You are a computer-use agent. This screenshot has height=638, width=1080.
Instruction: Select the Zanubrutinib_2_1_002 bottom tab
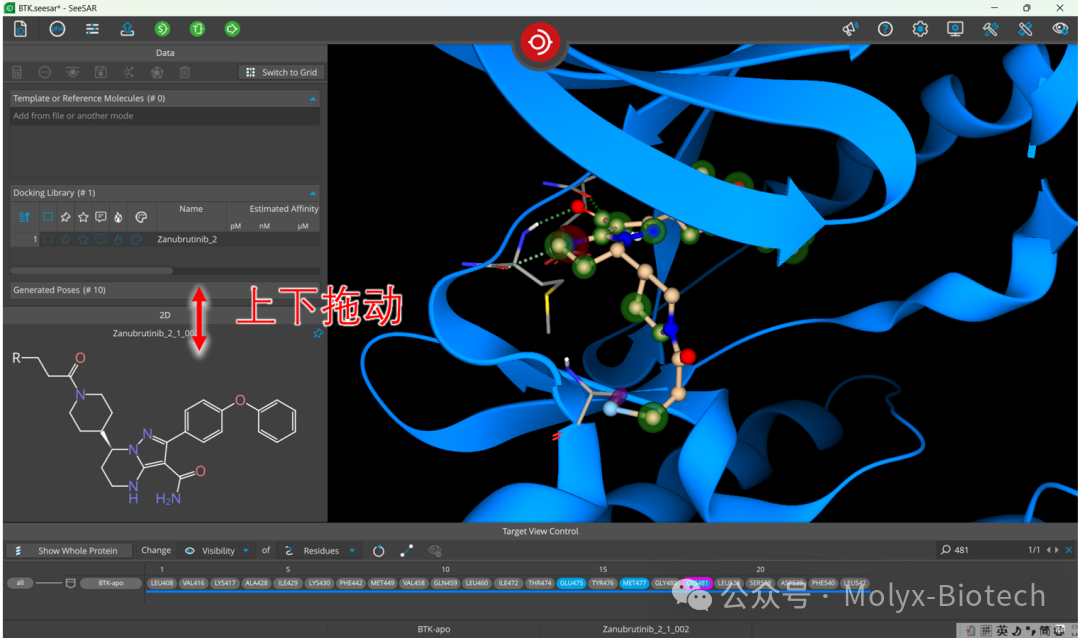point(645,629)
